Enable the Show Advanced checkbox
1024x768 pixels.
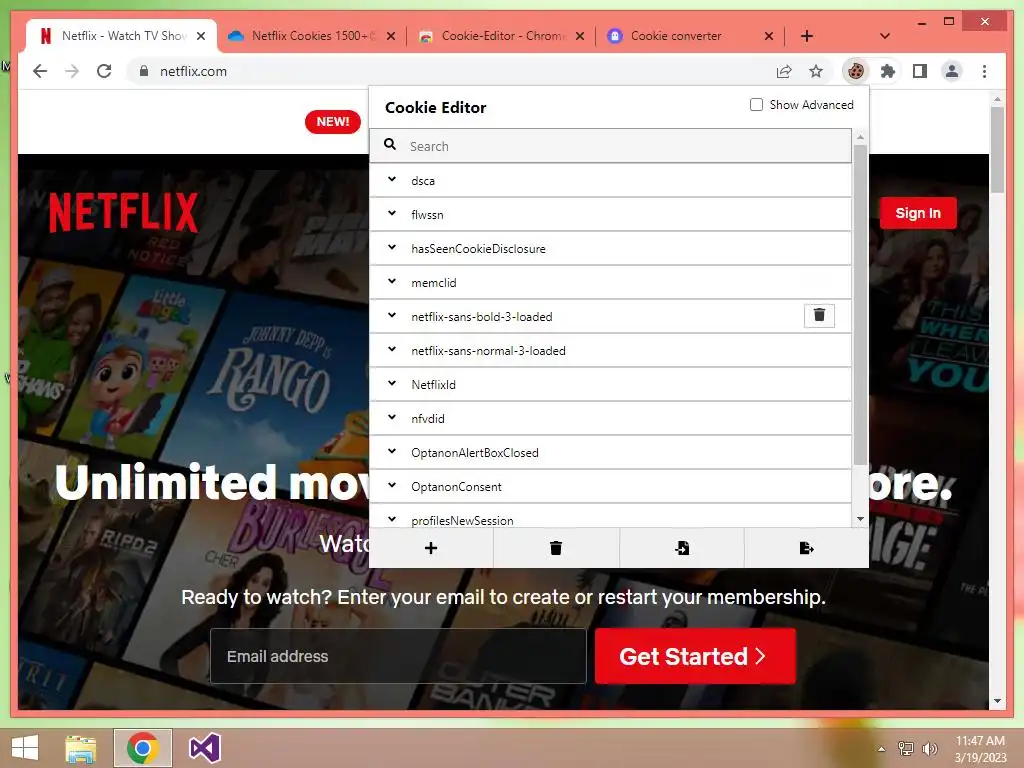click(x=756, y=104)
